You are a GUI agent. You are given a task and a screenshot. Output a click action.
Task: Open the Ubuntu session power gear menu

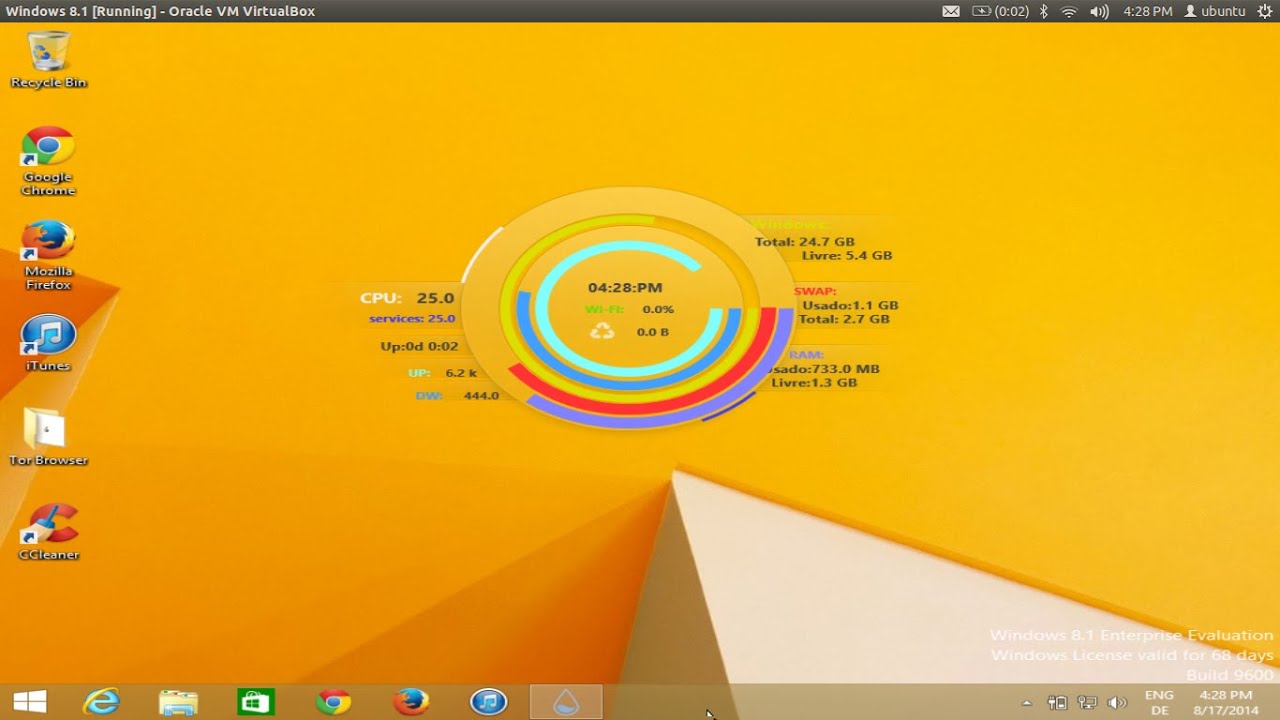coord(1265,11)
